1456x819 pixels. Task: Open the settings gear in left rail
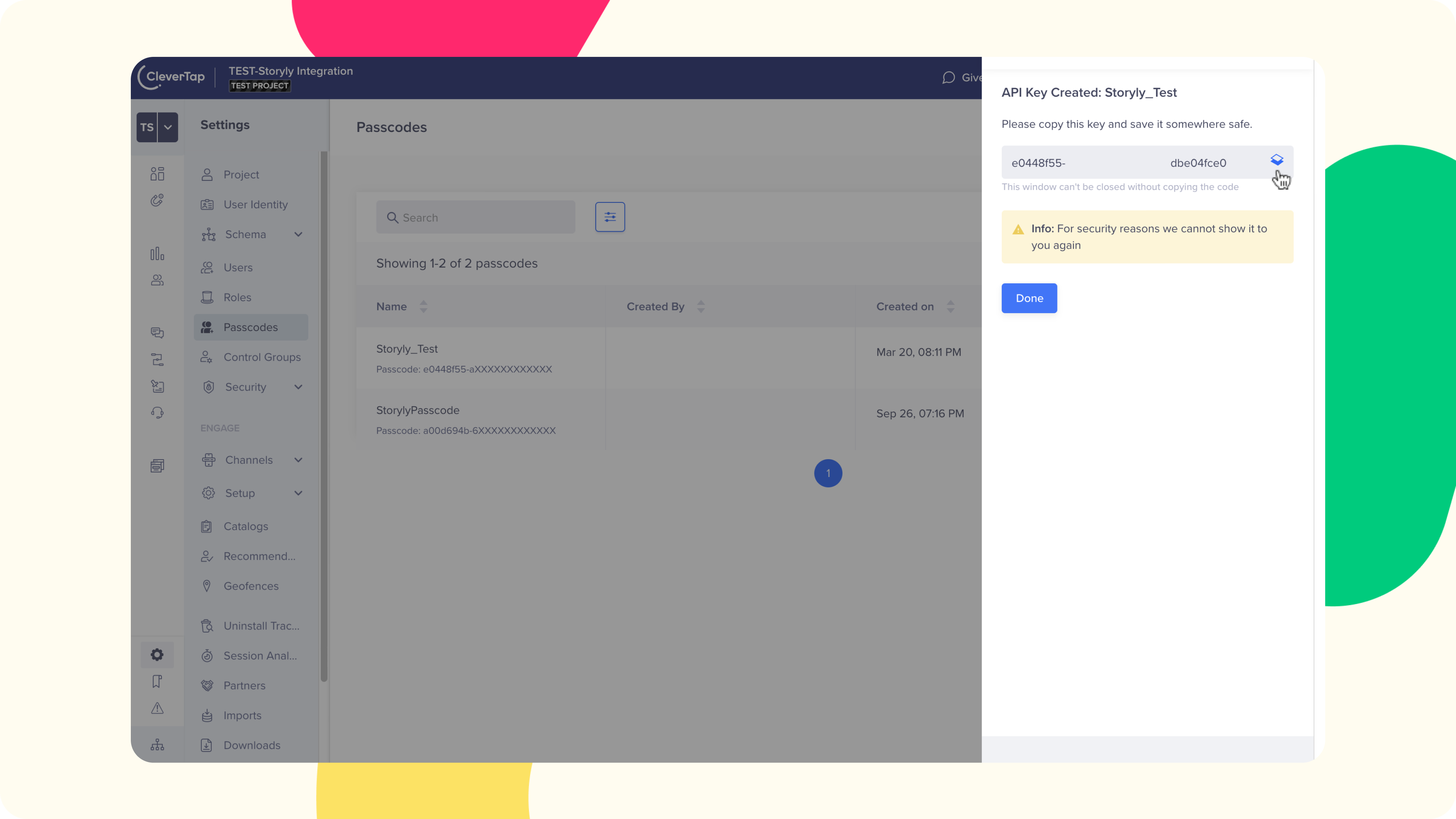157,654
